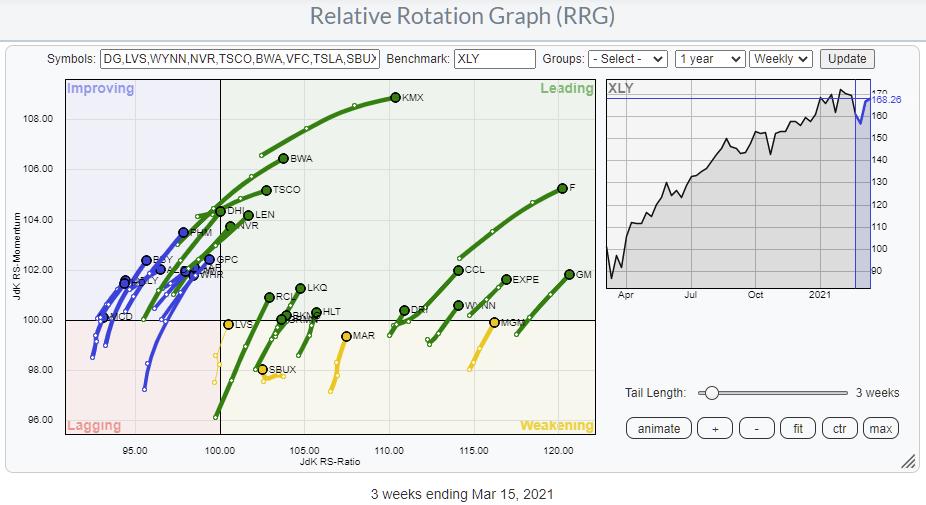
Task: Click the yellow MAR data point
Action: click(346, 336)
